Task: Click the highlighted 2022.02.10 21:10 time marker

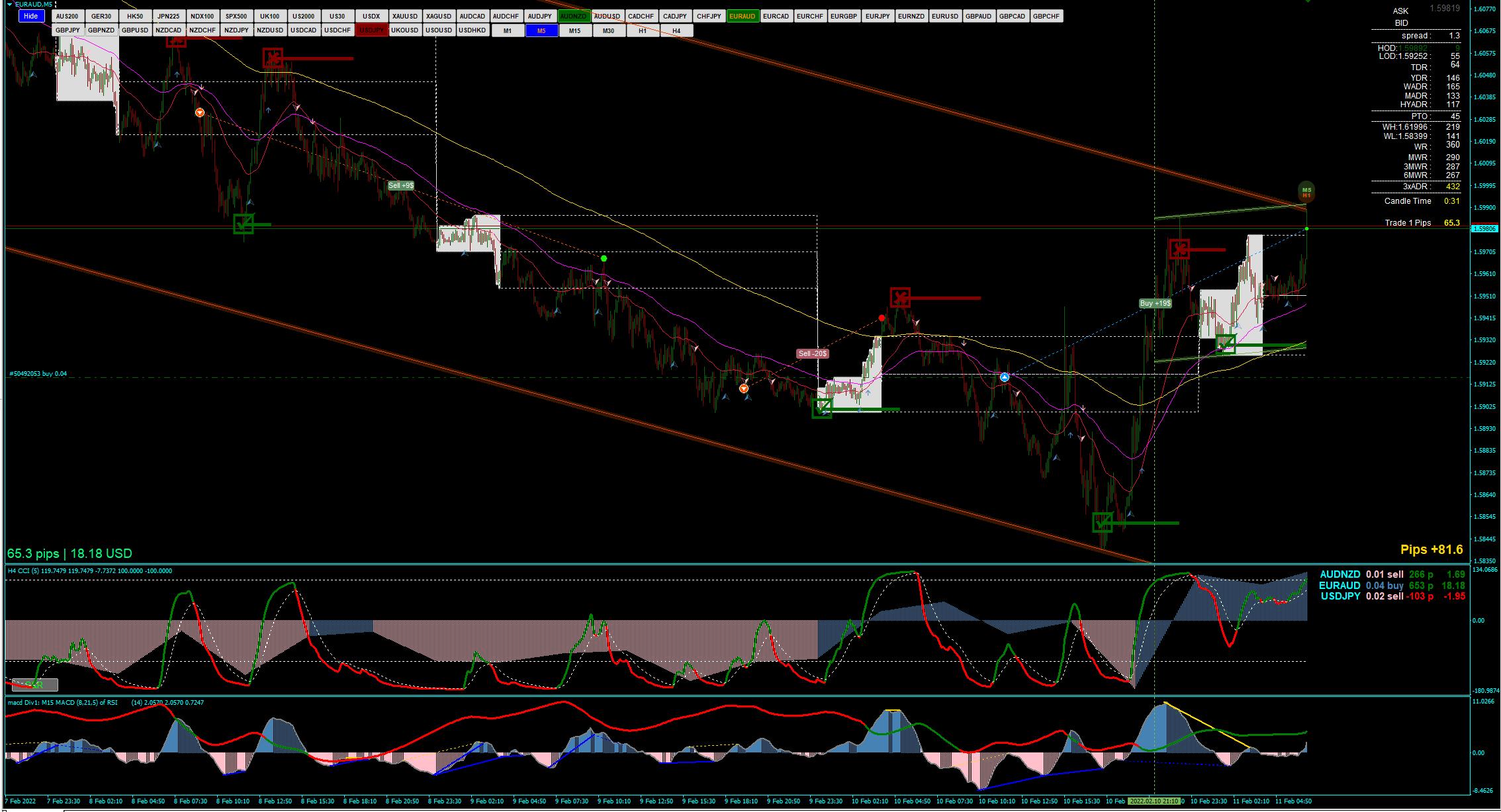Action: click(x=1154, y=801)
